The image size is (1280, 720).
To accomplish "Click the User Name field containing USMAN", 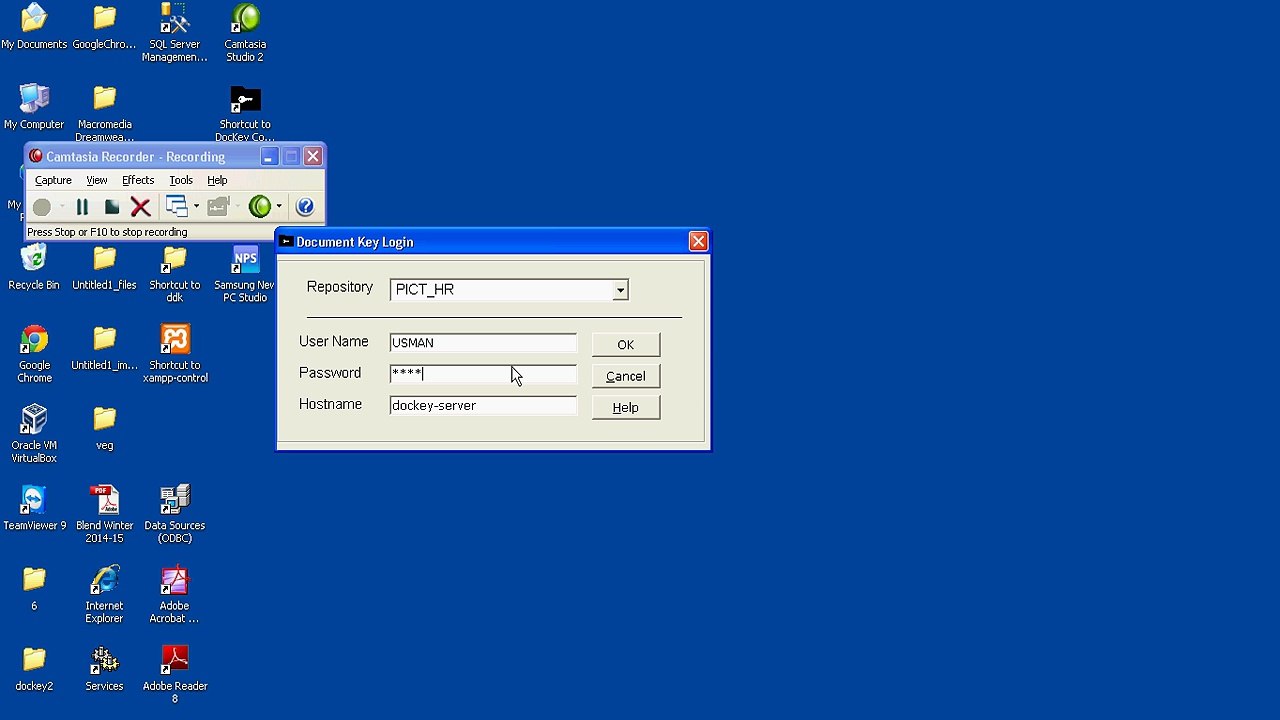I will (x=483, y=343).
